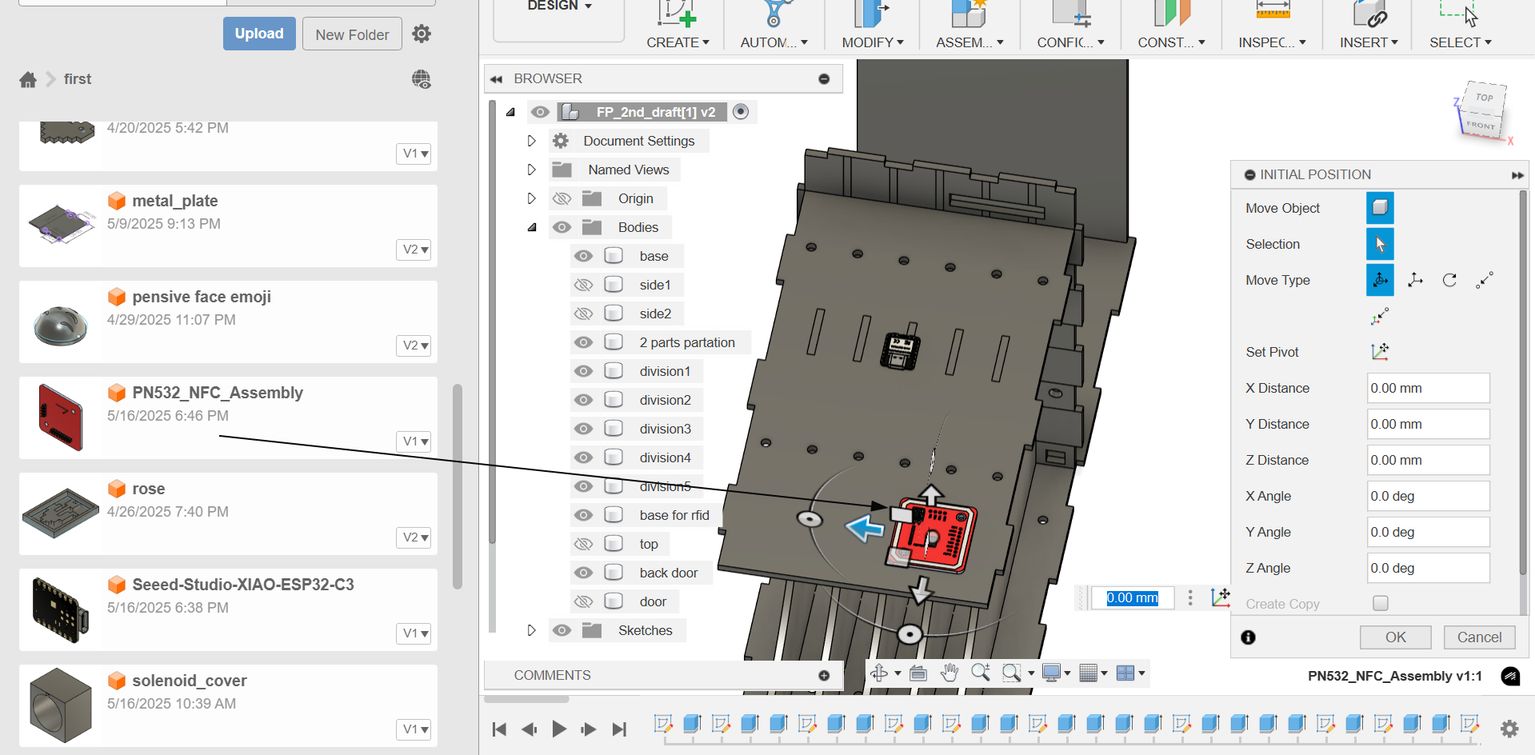
Task: Expand the Initial Position dialog with double arrows
Action: pyautogui.click(x=1518, y=175)
